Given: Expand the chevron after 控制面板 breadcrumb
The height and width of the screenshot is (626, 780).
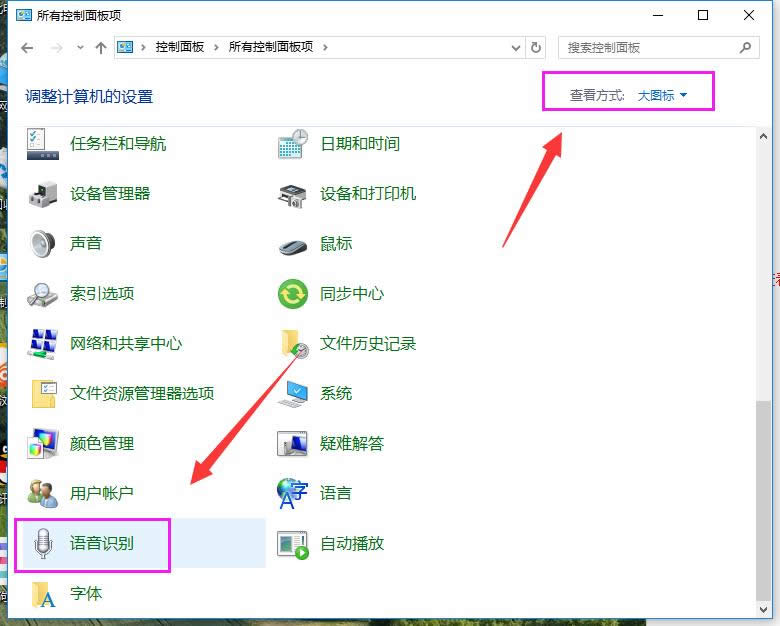Looking at the screenshot, I should point(216,48).
